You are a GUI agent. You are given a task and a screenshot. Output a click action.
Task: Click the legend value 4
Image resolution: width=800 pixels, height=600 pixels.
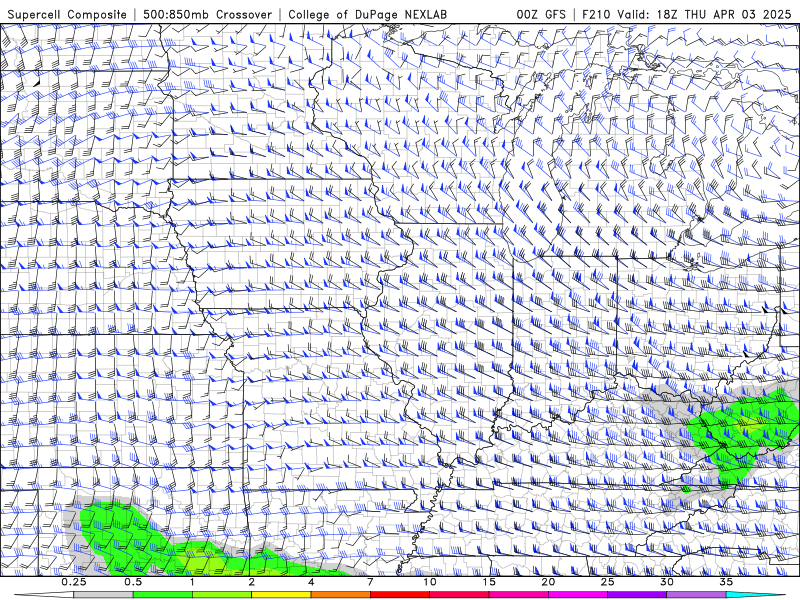[x=311, y=582]
